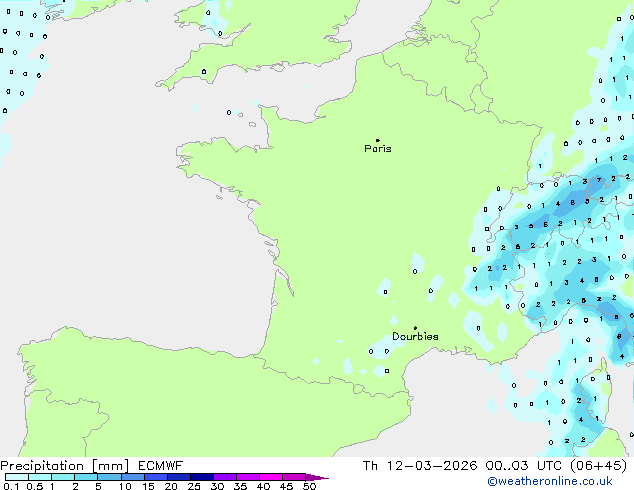Click the ECMWF model label
634x490 pixels.
point(161,466)
